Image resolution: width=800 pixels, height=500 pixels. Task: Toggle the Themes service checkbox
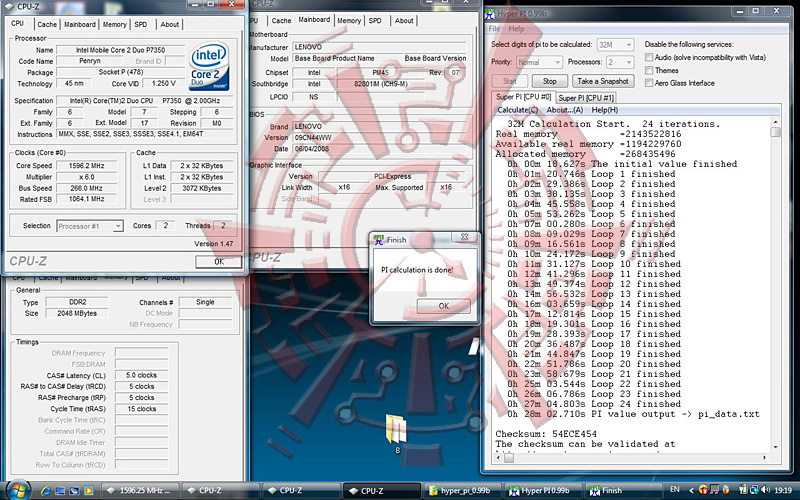point(649,70)
